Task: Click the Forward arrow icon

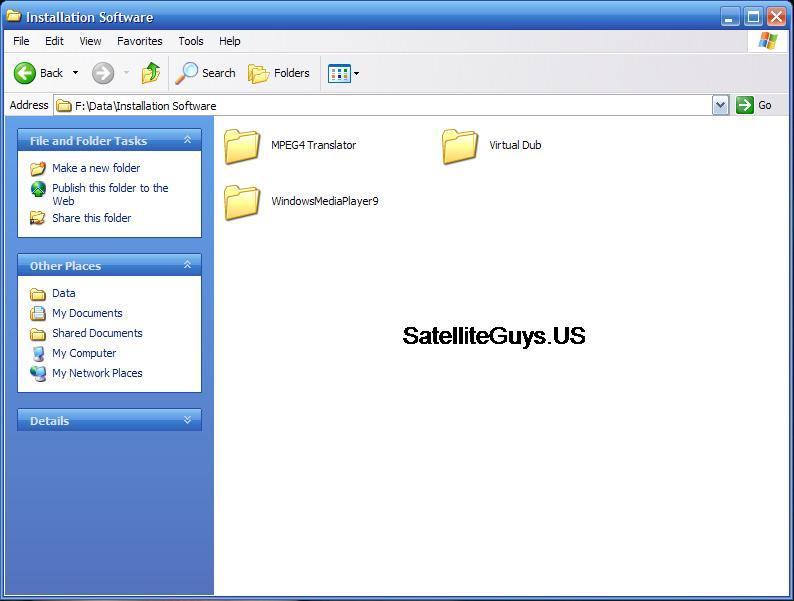Action: pos(103,73)
